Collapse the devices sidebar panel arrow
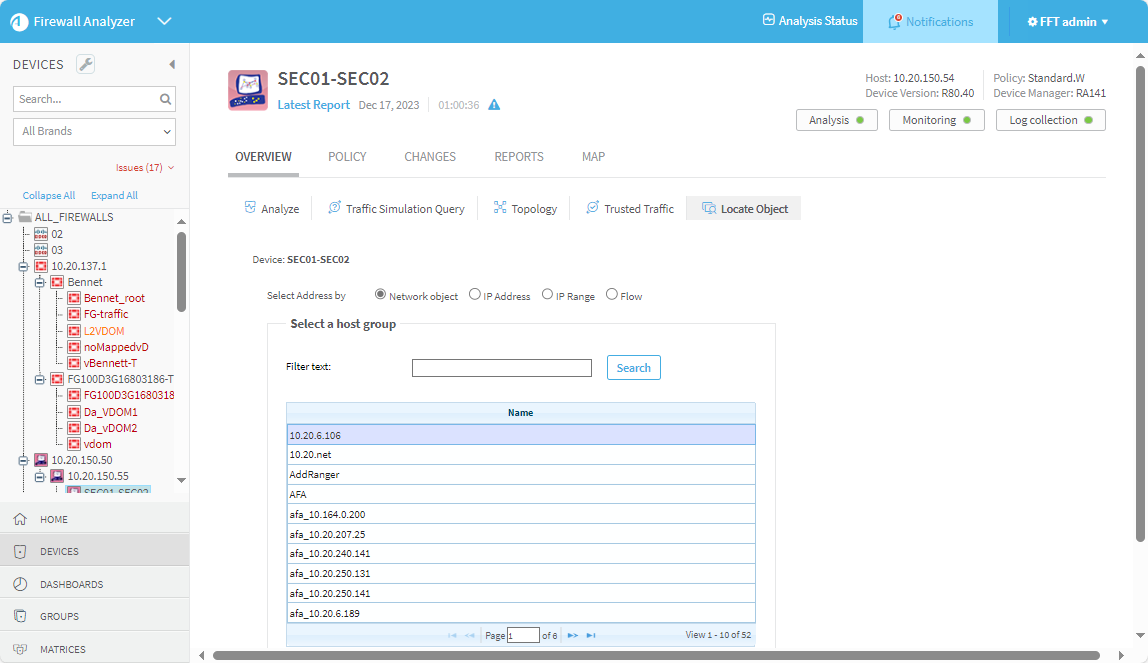 point(172,65)
